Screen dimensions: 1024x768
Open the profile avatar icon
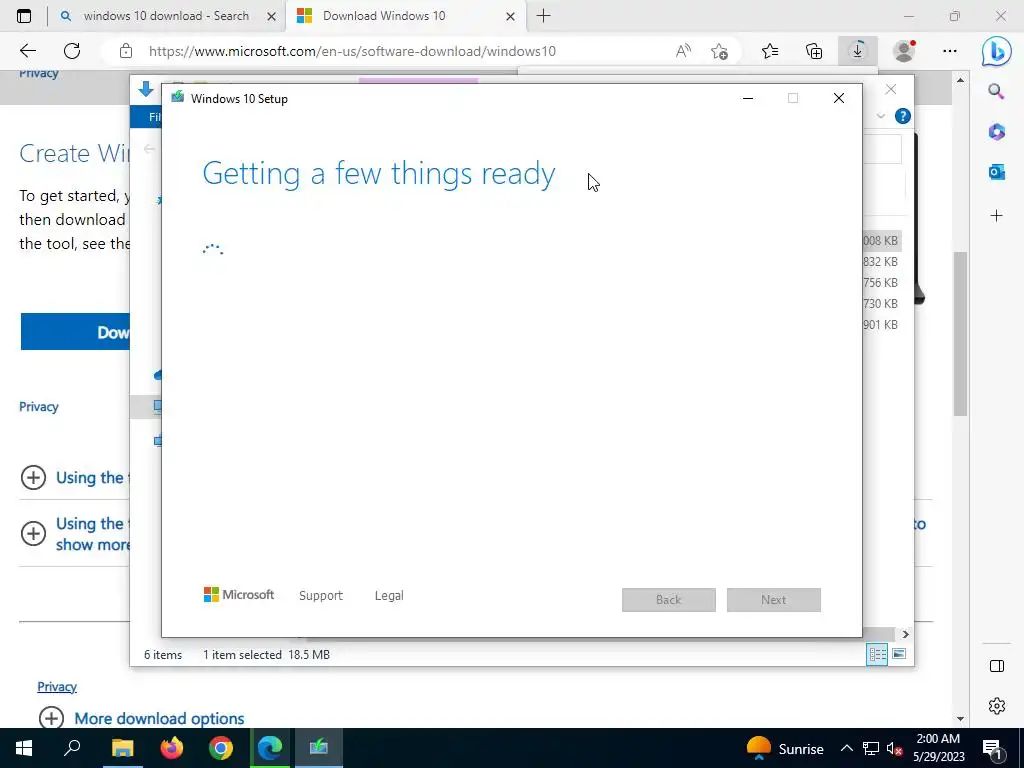click(904, 51)
